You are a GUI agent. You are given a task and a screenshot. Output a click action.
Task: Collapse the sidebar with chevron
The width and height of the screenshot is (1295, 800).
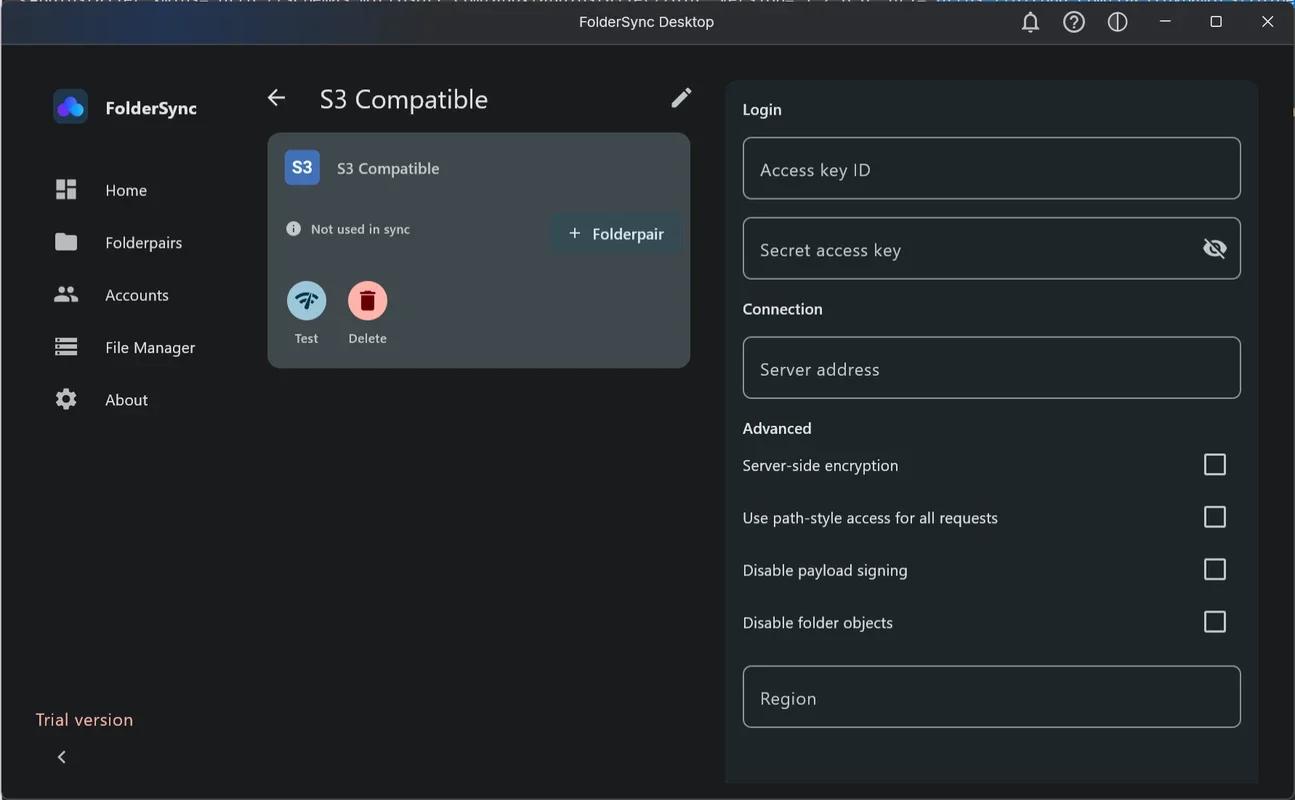62,757
